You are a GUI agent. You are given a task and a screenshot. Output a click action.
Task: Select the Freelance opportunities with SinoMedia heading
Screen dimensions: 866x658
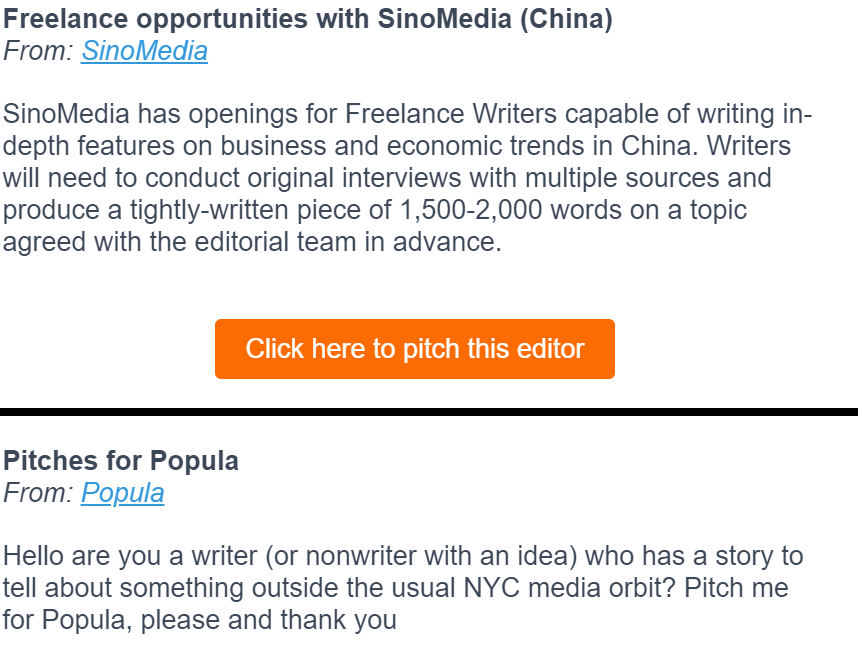[308, 19]
